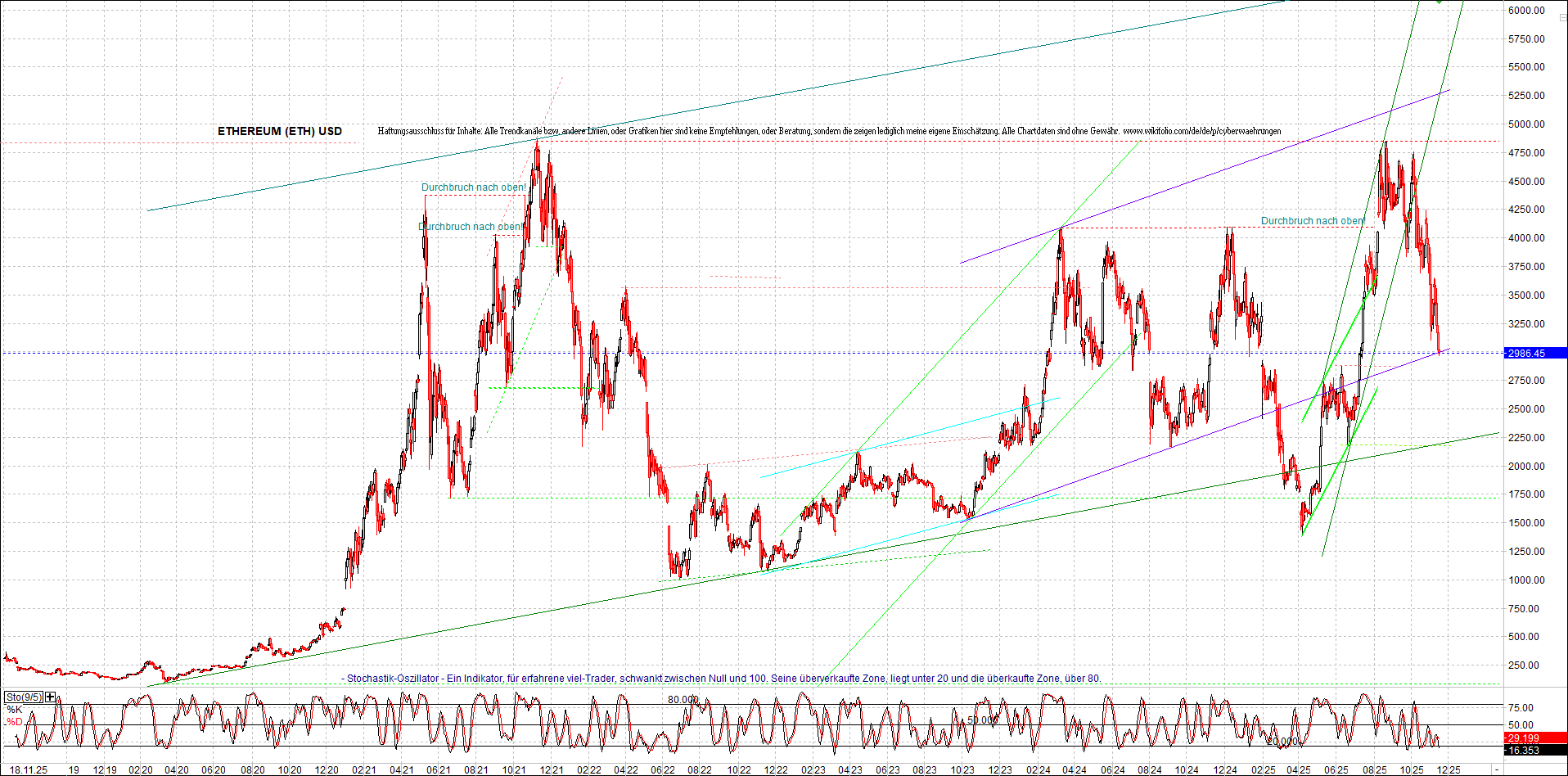Click the 18.11.25 date on time axis

click(28, 770)
